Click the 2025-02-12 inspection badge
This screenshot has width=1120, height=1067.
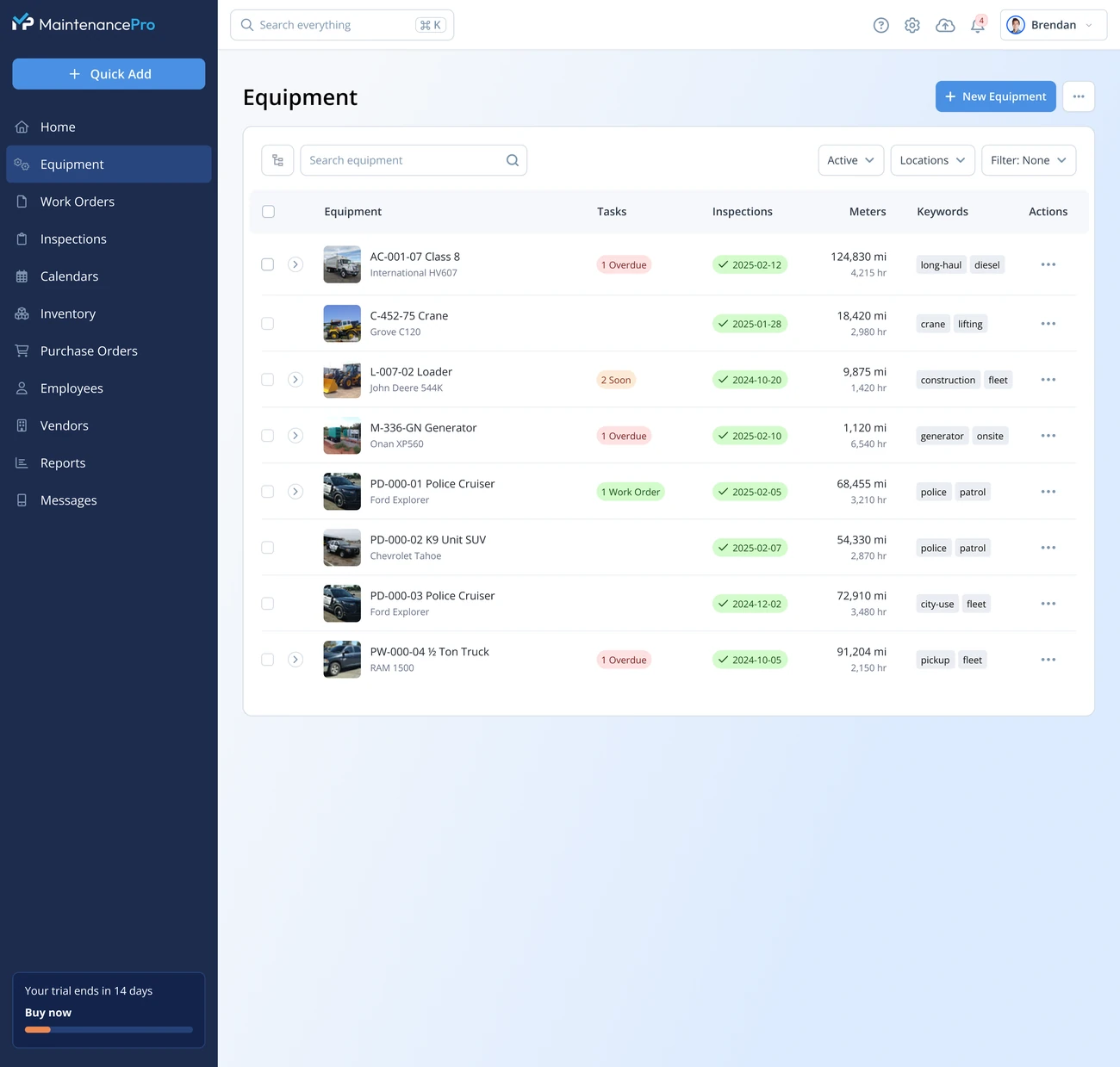750,264
